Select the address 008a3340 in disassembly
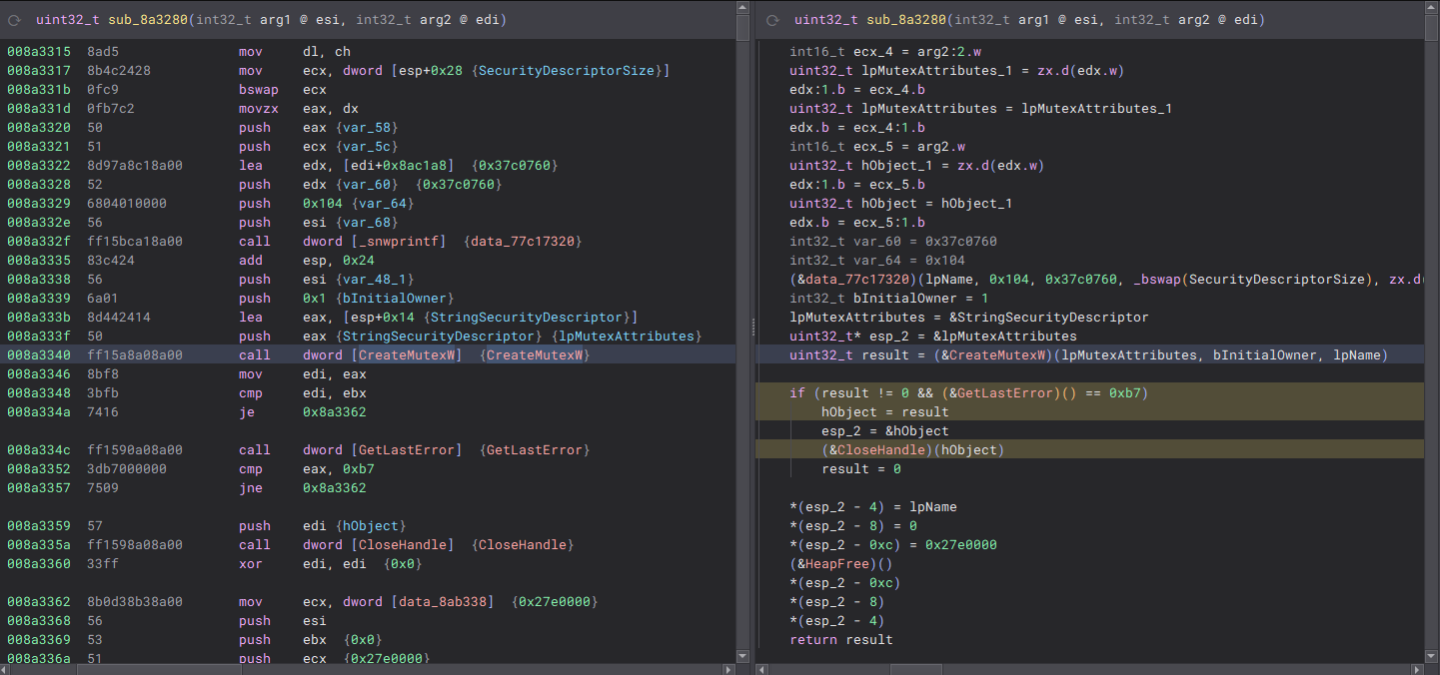Viewport: 1440px width, 675px height. point(38,355)
